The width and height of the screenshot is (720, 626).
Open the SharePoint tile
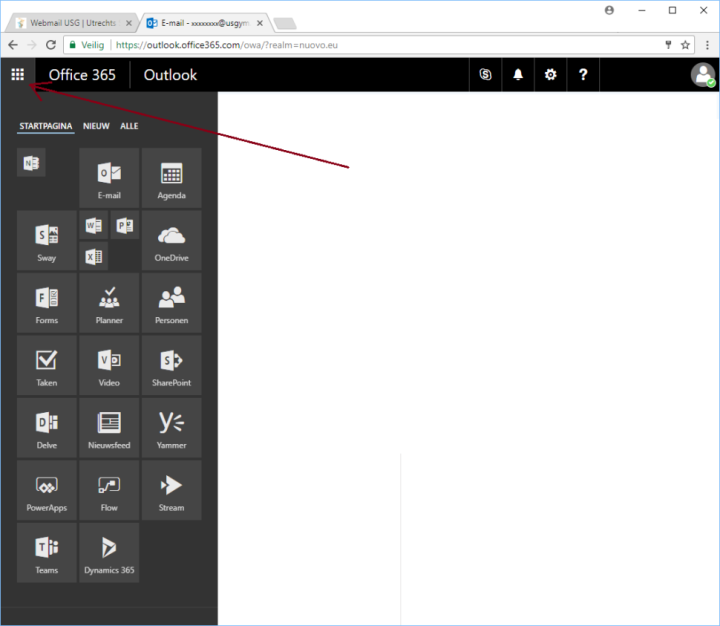click(x=171, y=366)
